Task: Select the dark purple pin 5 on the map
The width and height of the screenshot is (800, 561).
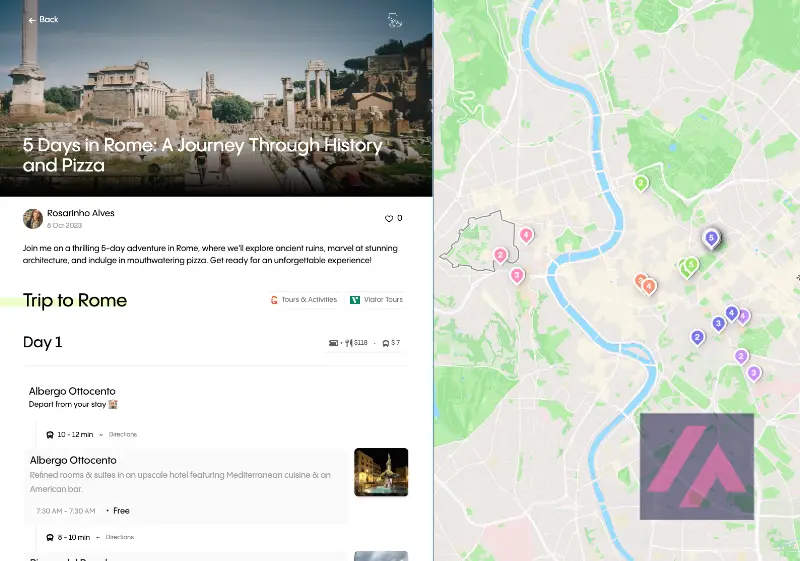Action: tap(711, 238)
